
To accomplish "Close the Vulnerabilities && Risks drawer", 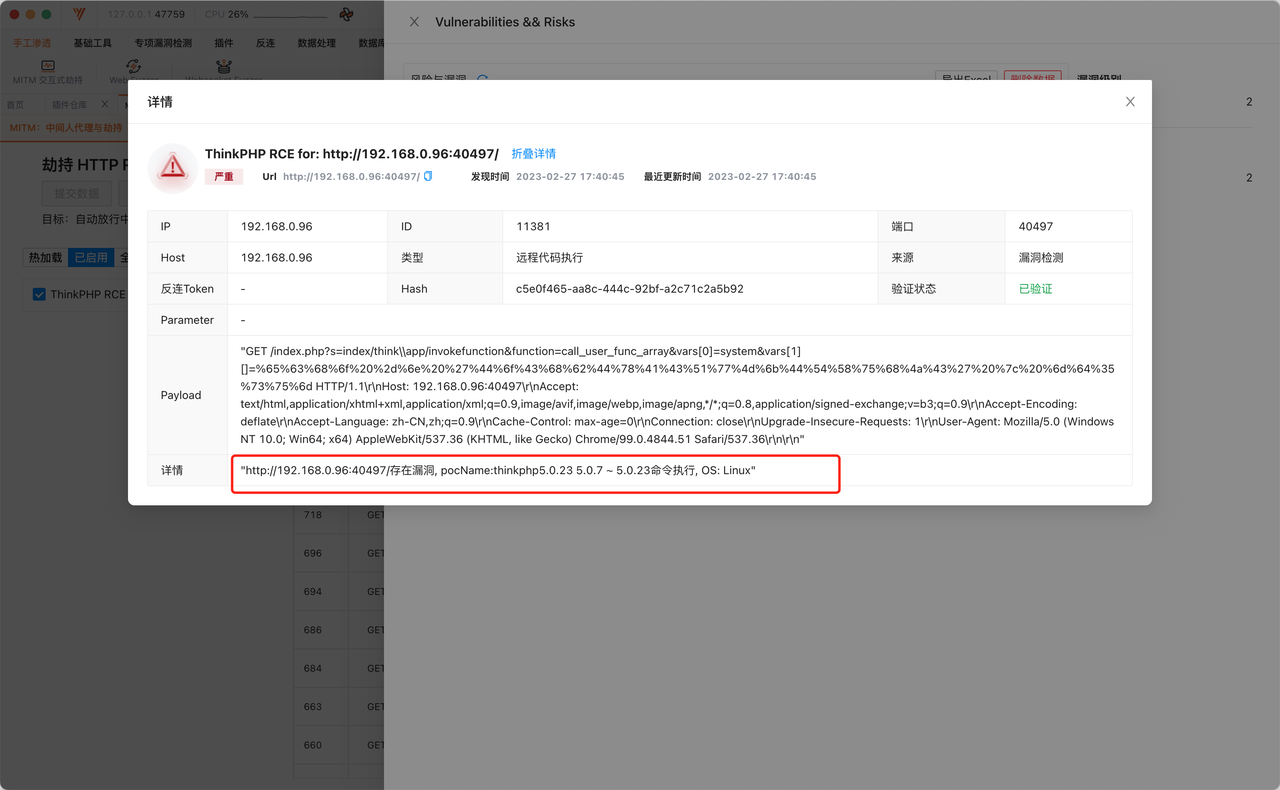I will click(414, 22).
